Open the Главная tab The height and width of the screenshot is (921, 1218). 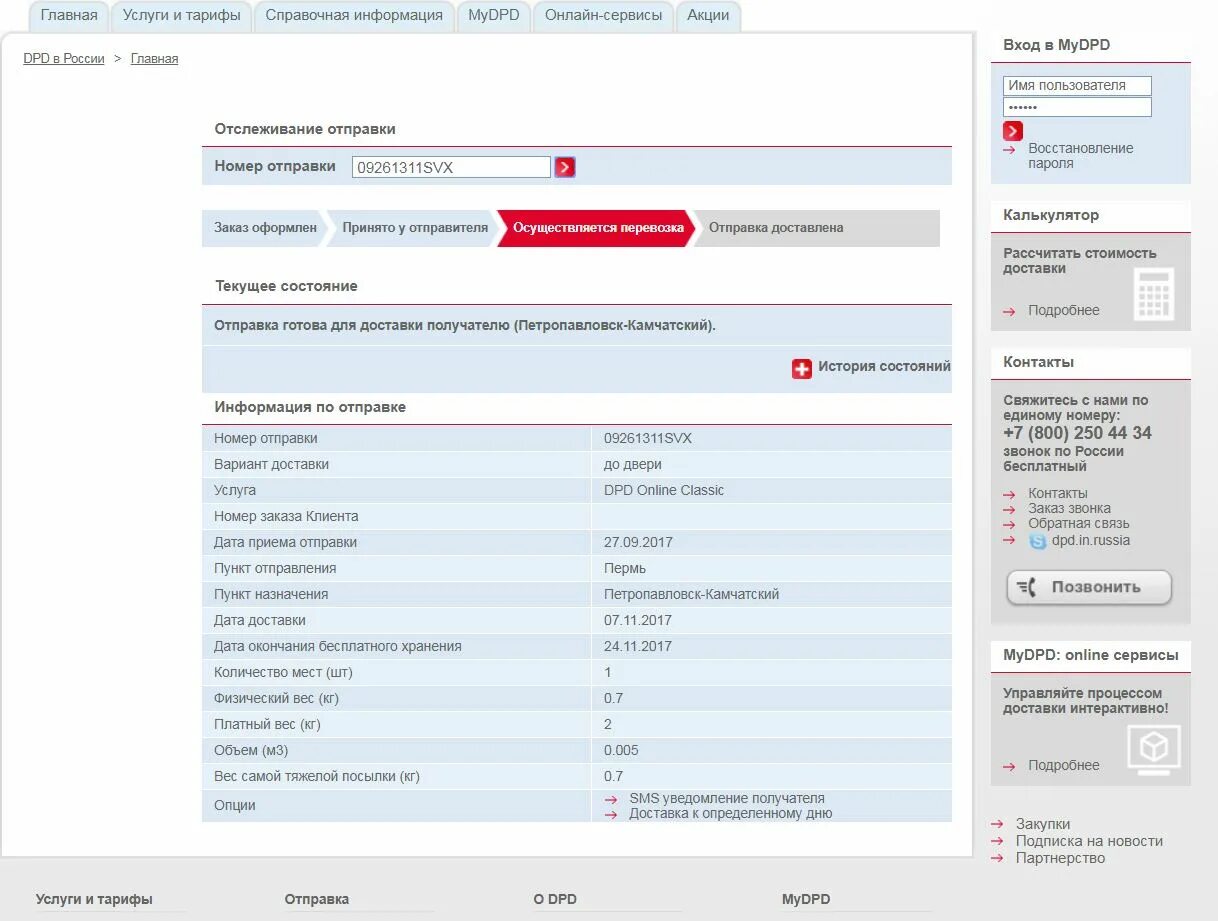pos(69,15)
